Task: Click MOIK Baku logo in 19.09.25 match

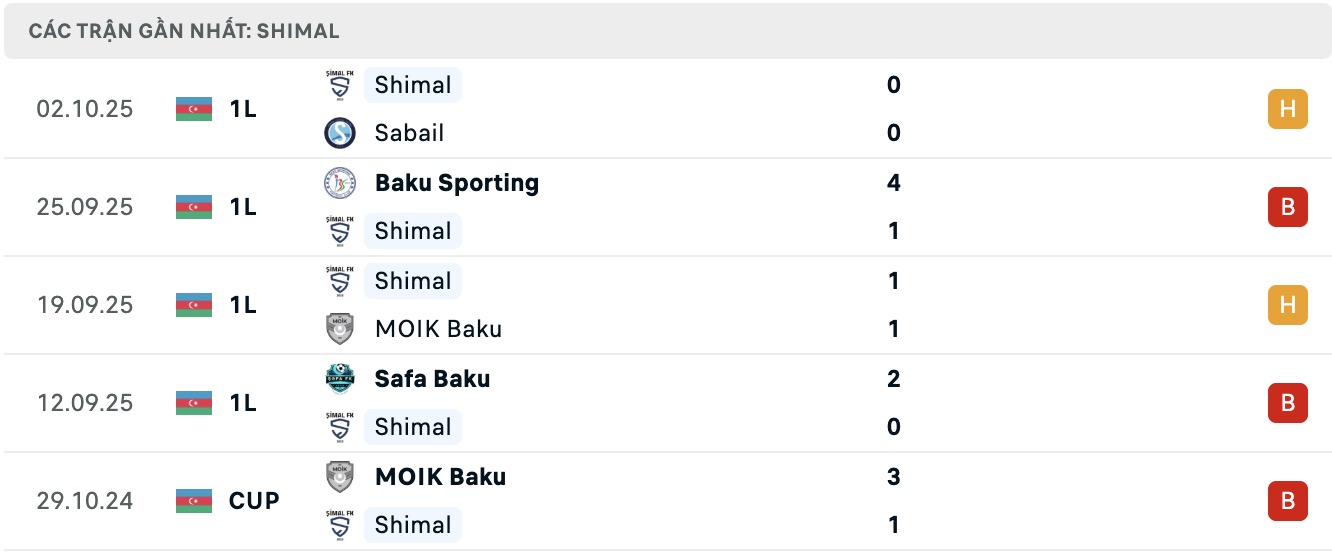Action: pyautogui.click(x=341, y=329)
